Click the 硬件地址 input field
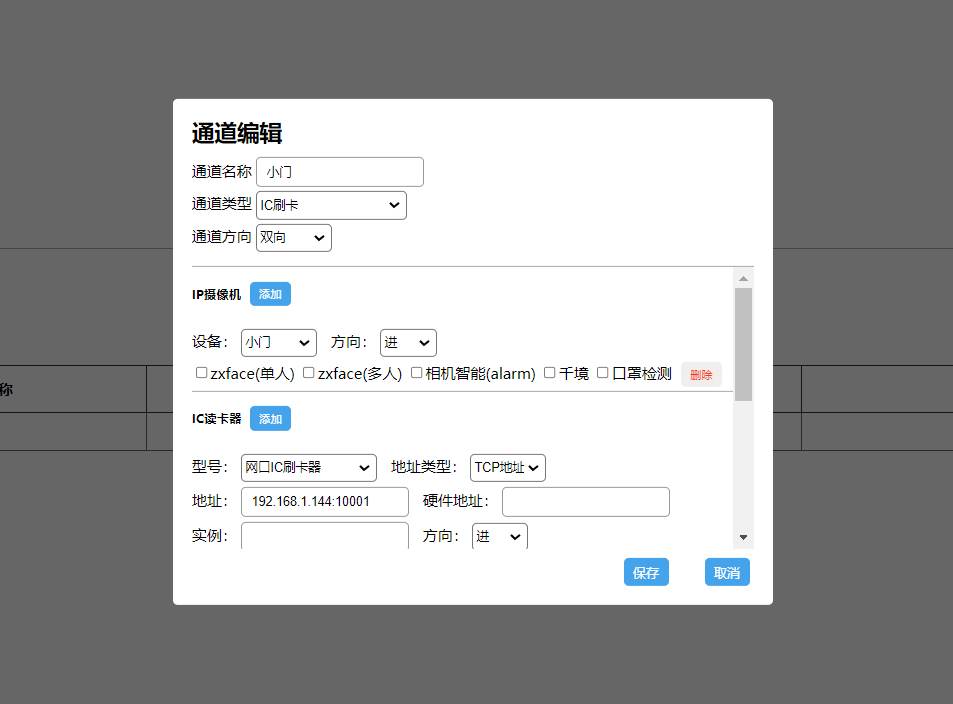The image size is (953, 704). tap(585, 502)
